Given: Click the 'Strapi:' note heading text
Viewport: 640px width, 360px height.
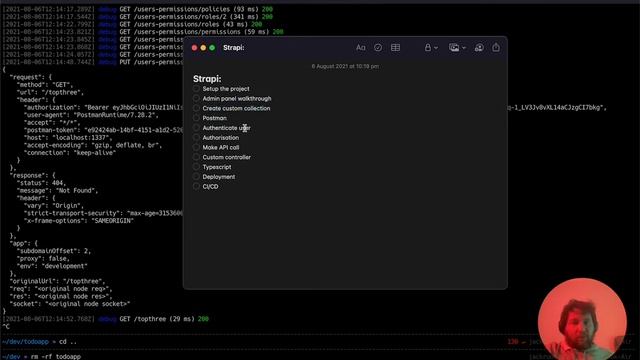Looking at the screenshot, I should pyautogui.click(x=207, y=79).
